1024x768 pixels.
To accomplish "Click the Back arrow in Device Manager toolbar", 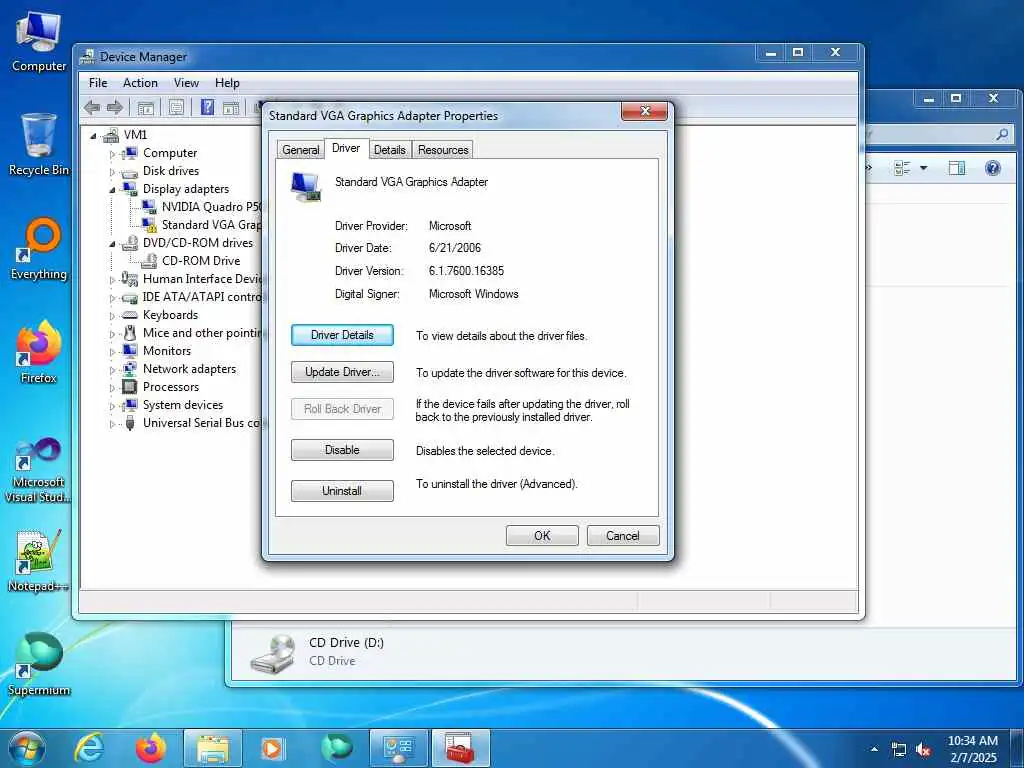I will (x=92, y=107).
